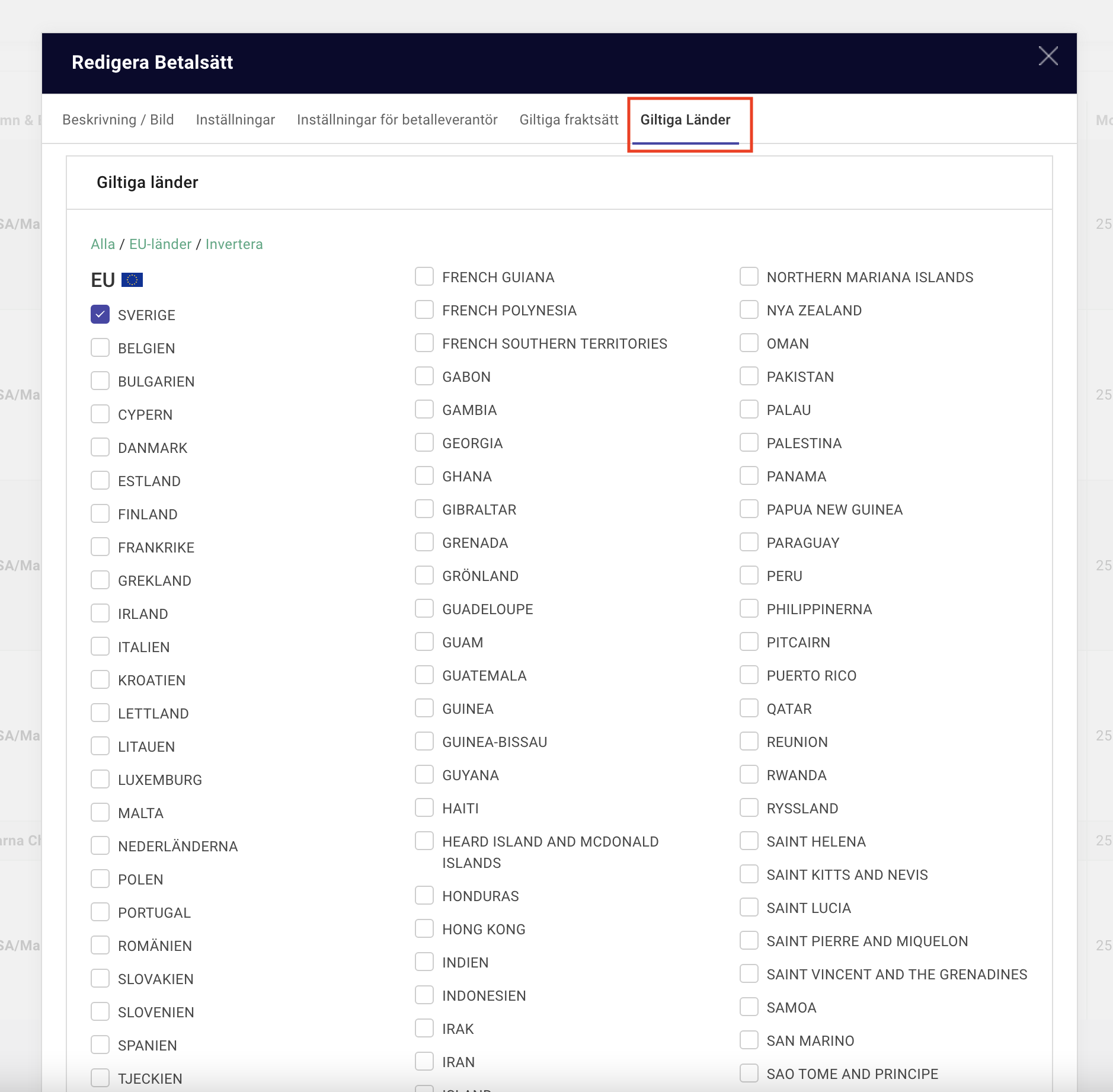The height and width of the screenshot is (1092, 1113).
Task: Click the Alla link
Action: pyautogui.click(x=103, y=244)
